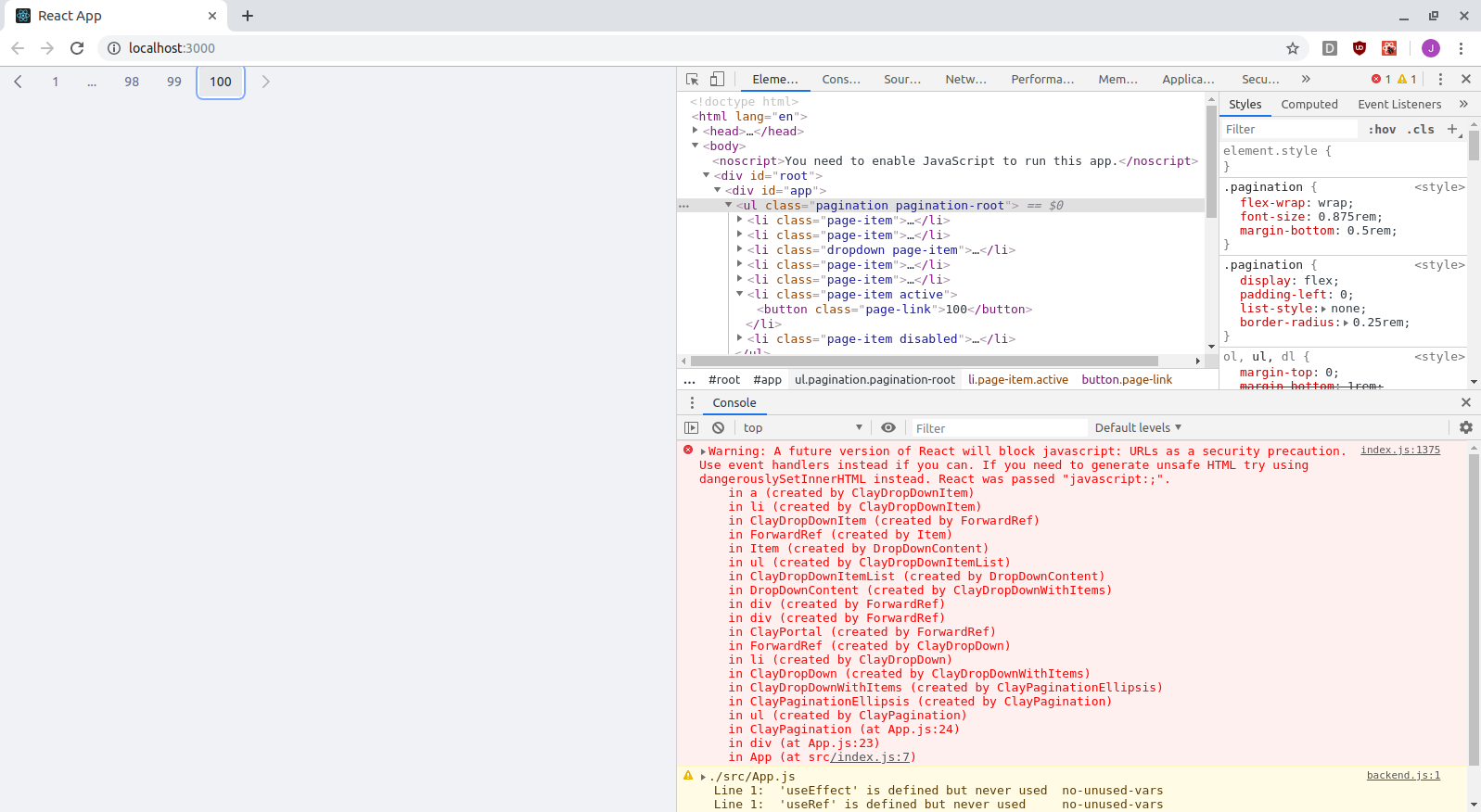Open console settings gear

click(1466, 427)
